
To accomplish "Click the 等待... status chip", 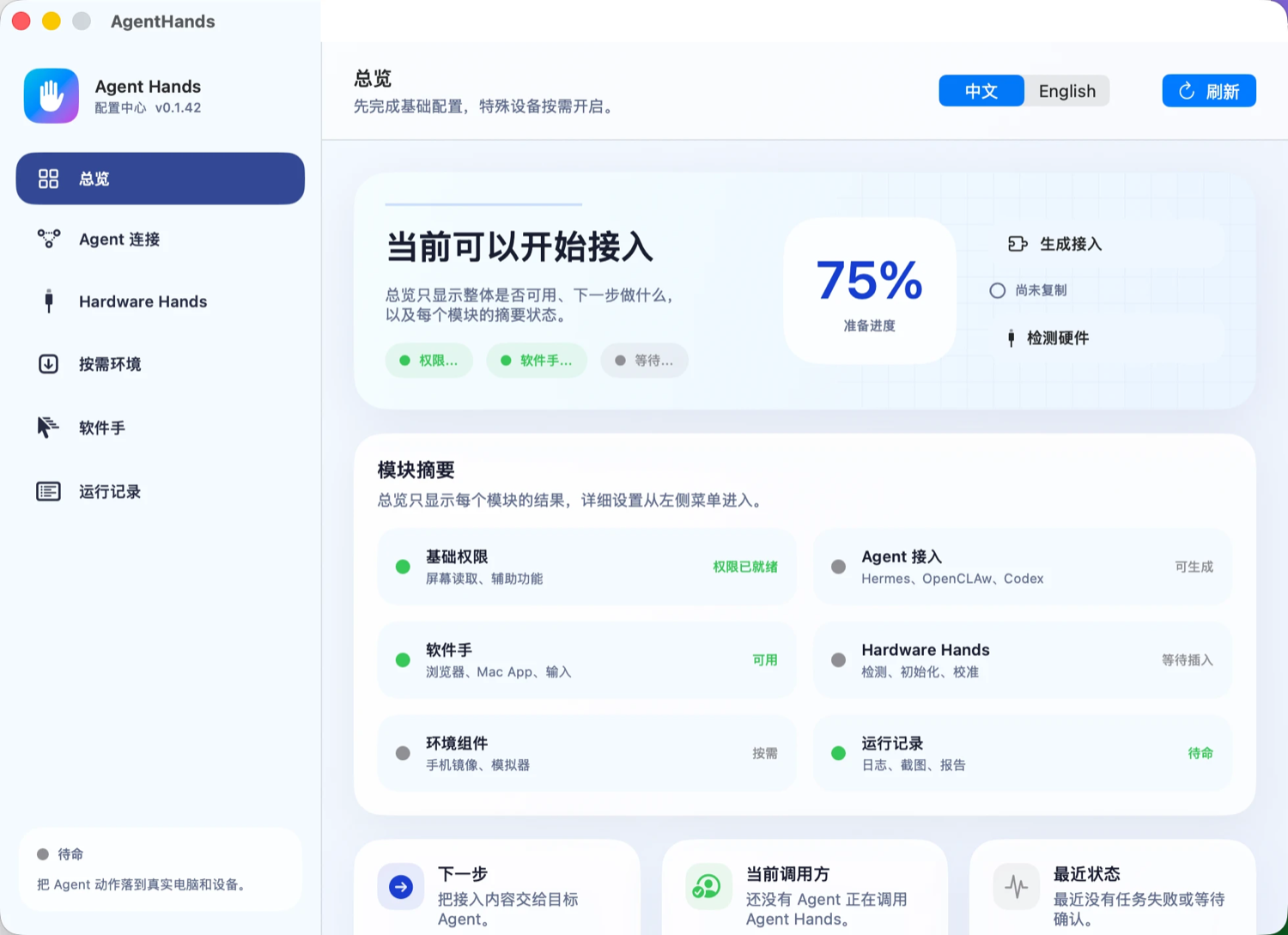I will point(645,361).
